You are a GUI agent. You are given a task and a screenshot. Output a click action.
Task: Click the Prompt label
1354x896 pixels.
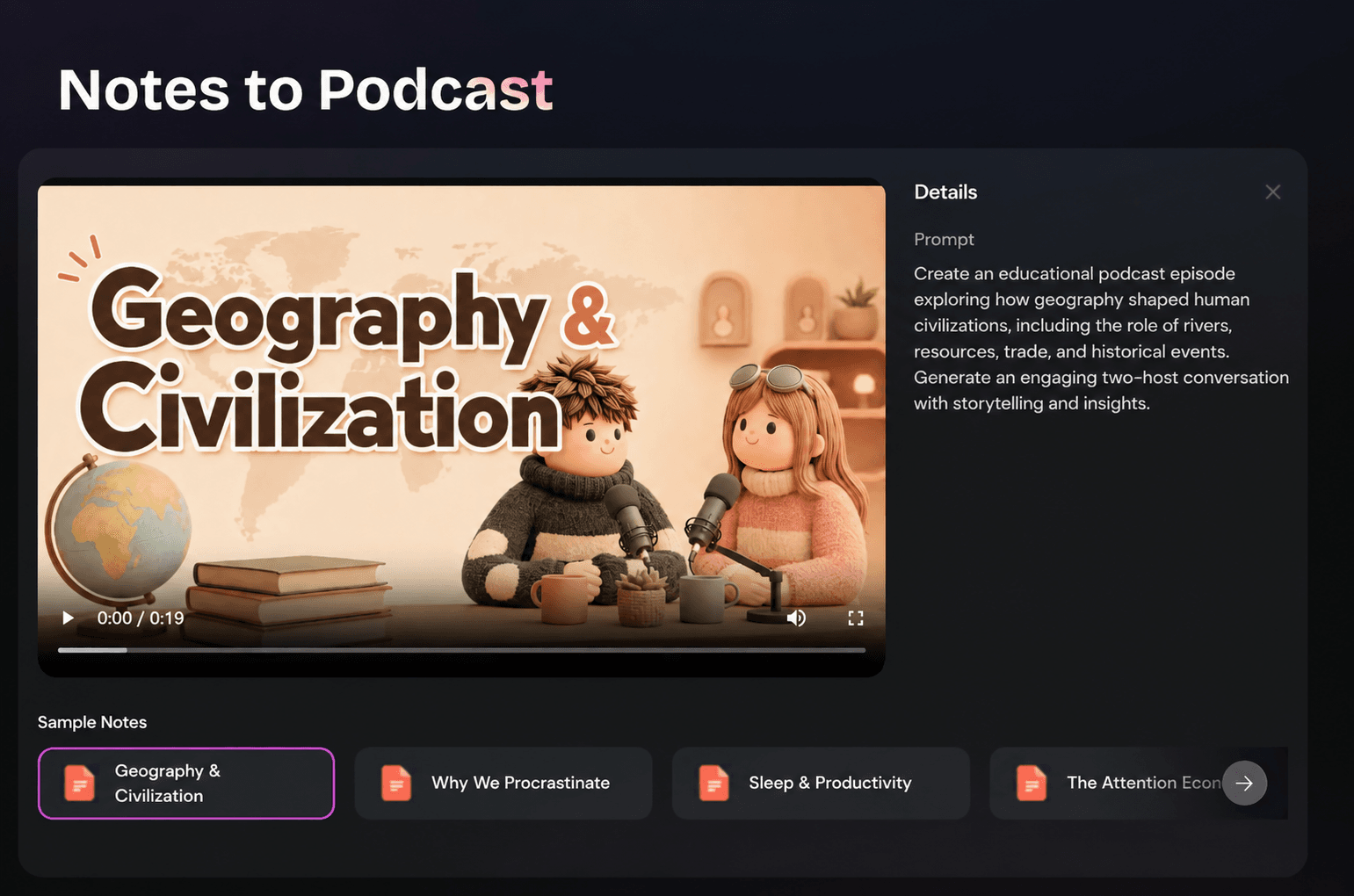tap(944, 239)
